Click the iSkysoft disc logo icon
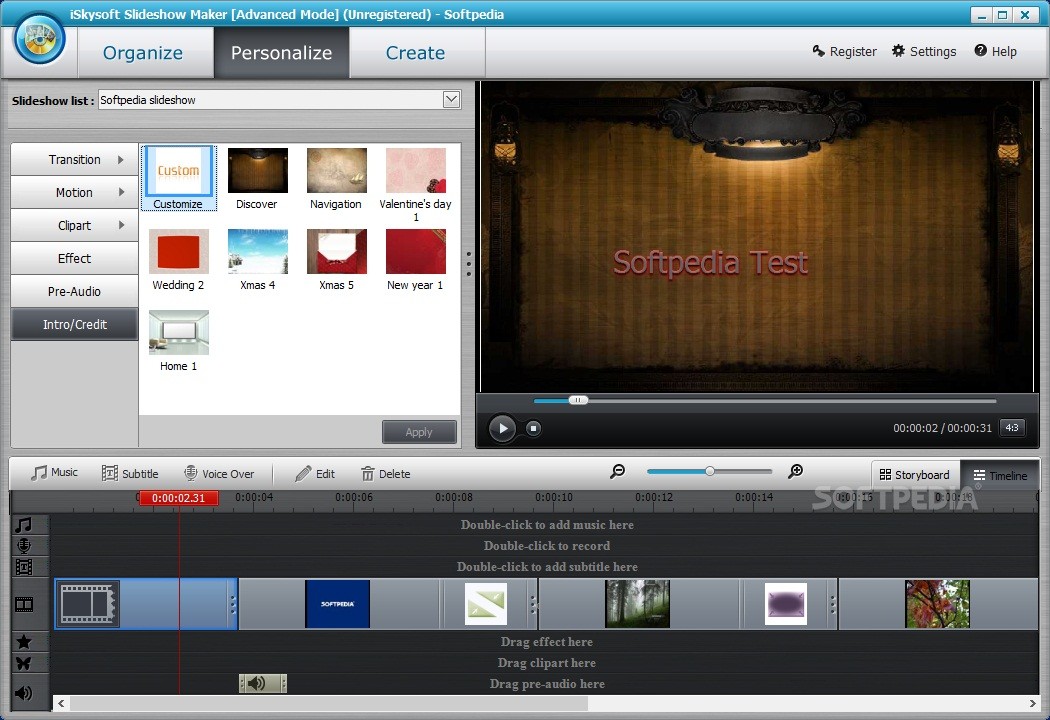This screenshot has height=720, width=1050. (x=40, y=39)
